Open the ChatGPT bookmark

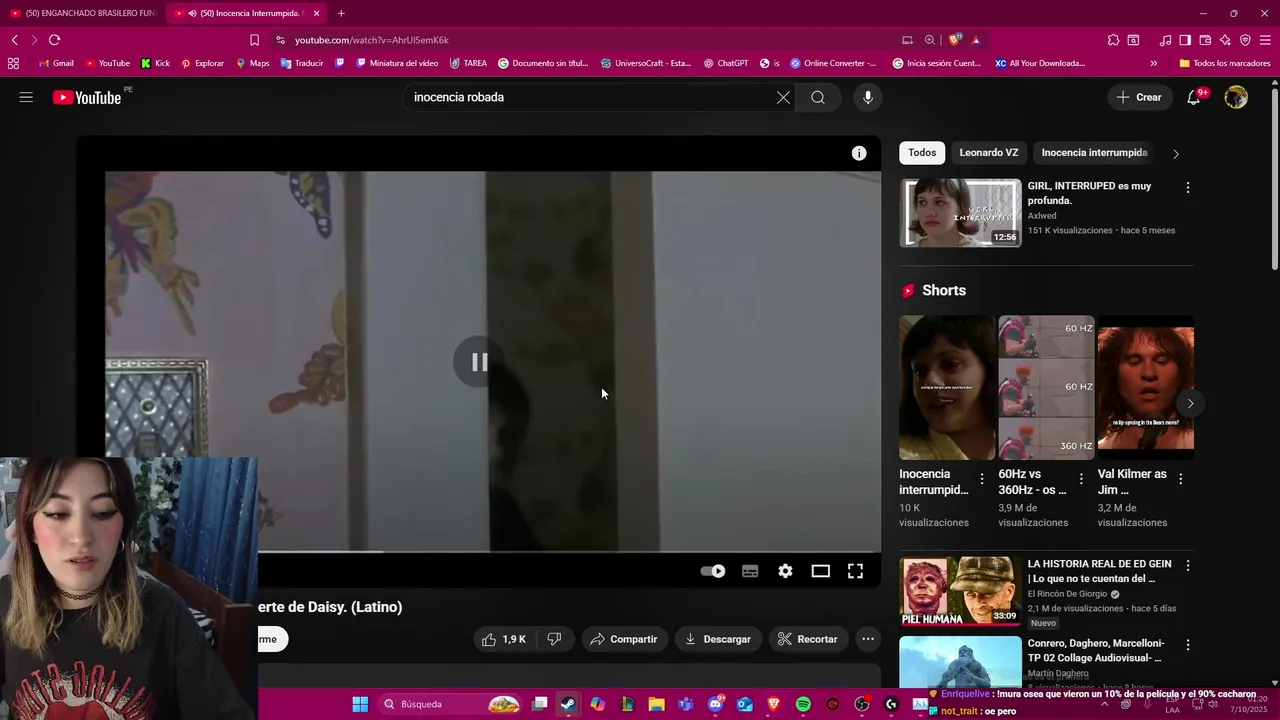point(725,63)
